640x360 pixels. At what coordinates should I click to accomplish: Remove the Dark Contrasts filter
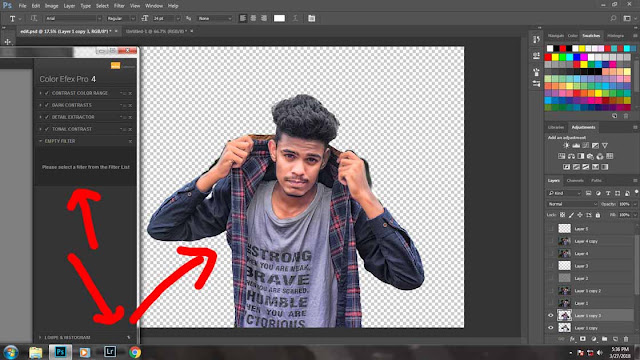click(x=130, y=105)
